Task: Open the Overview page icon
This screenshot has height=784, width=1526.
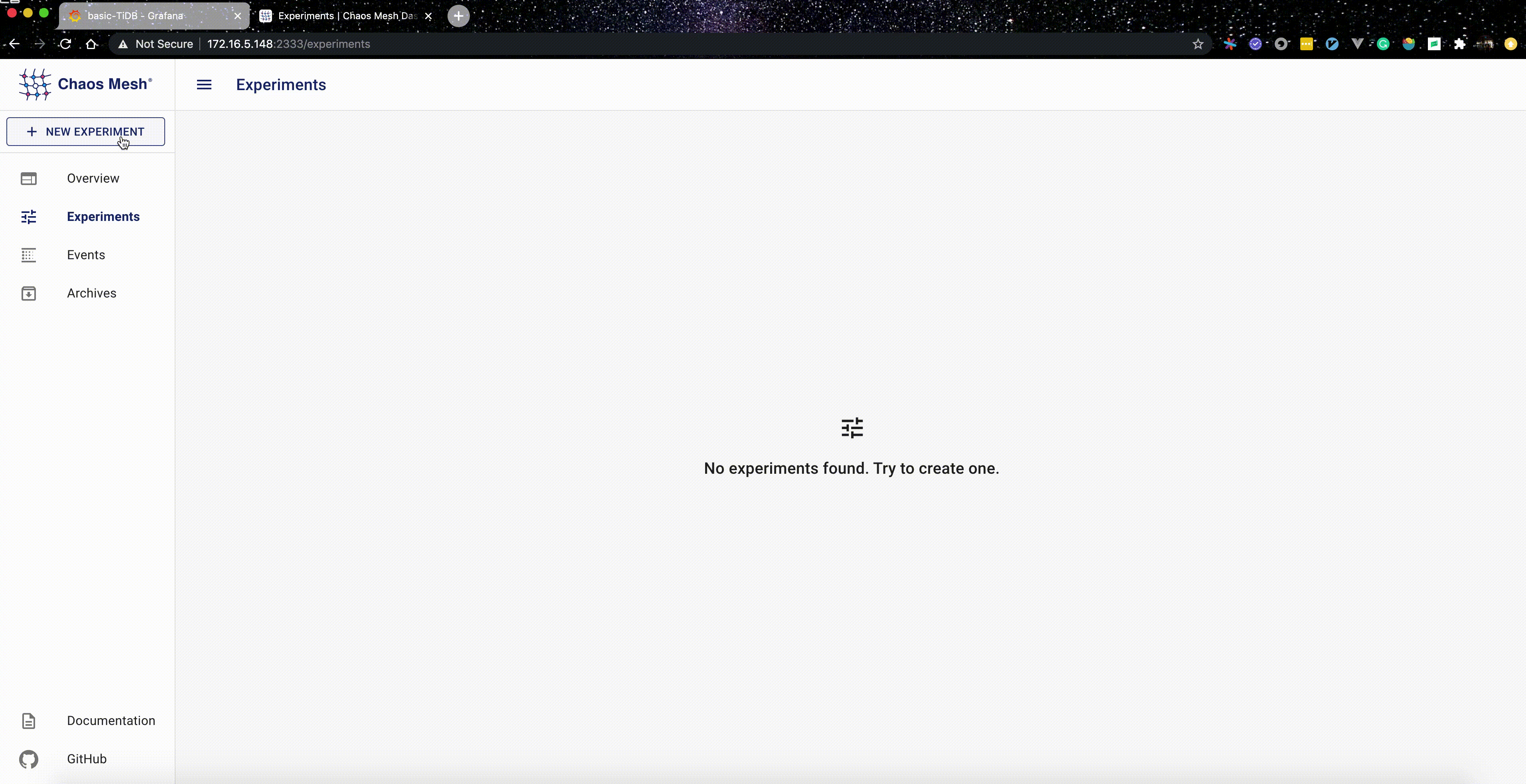Action: (28, 178)
